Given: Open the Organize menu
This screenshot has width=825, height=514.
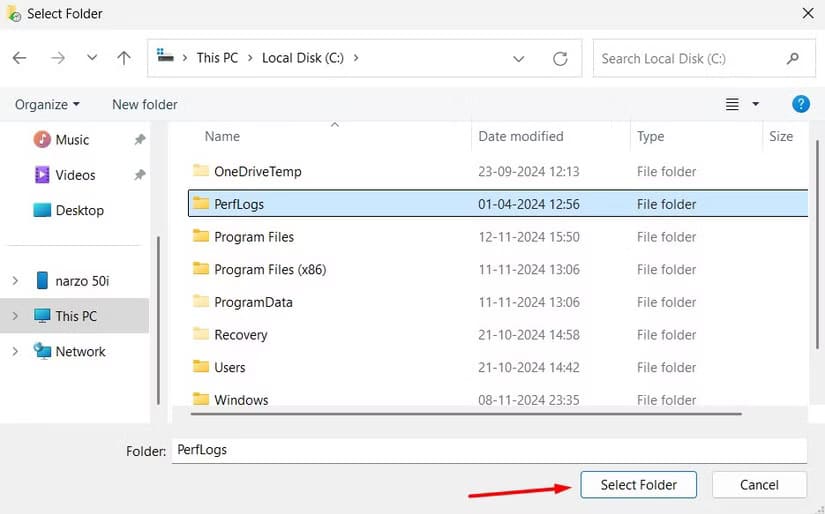Looking at the screenshot, I should 47,105.
